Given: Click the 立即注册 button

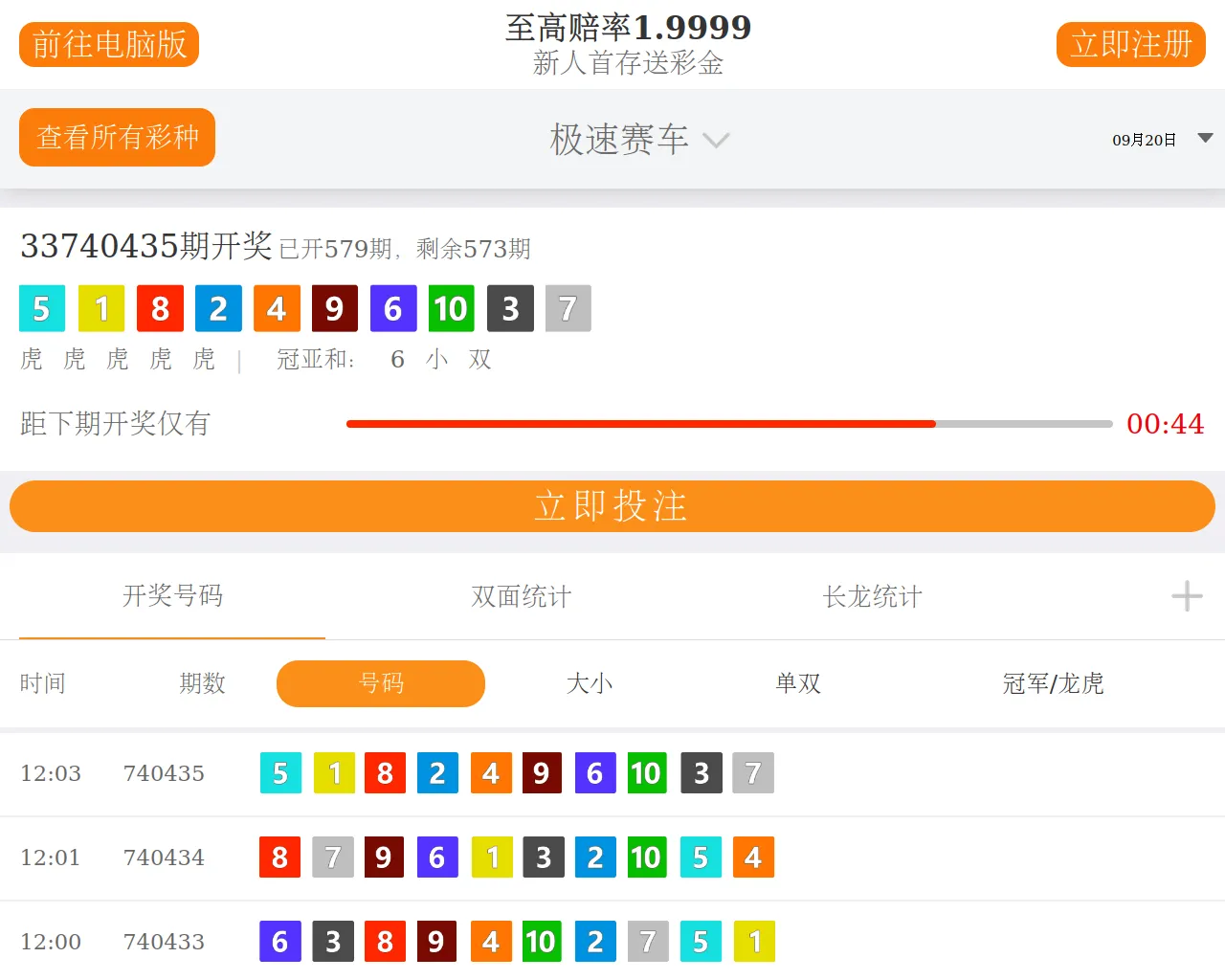Looking at the screenshot, I should pyautogui.click(x=1130, y=44).
